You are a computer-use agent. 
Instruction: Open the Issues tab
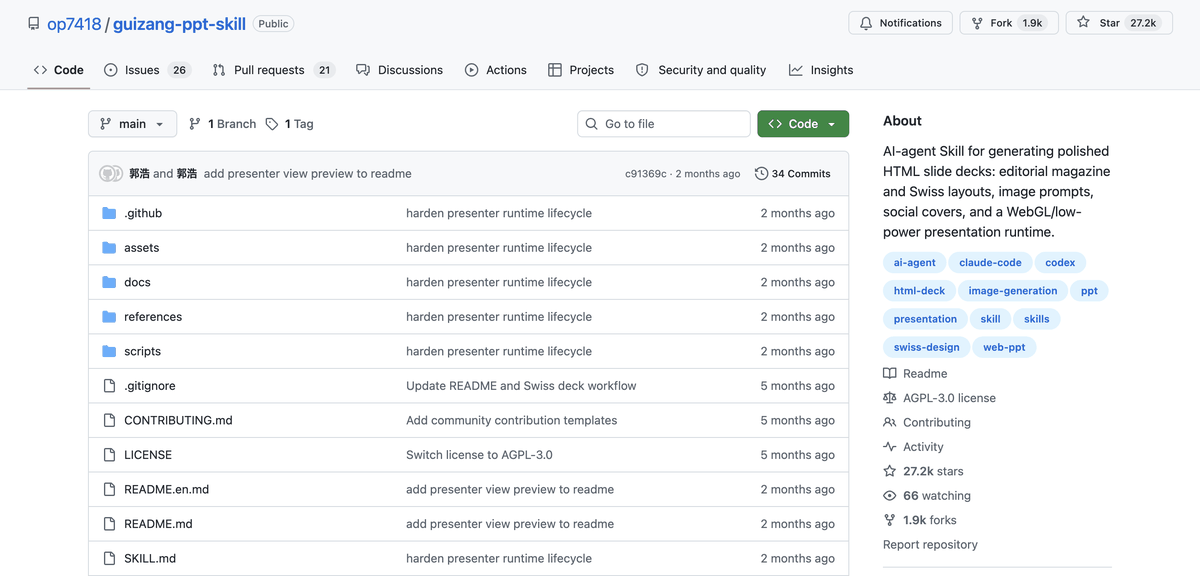148,70
